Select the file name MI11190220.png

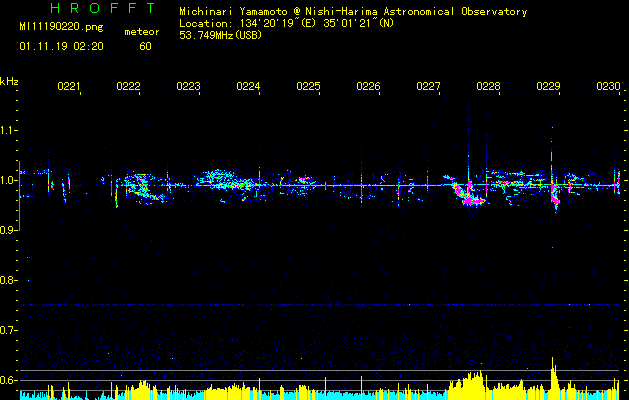[61, 27]
